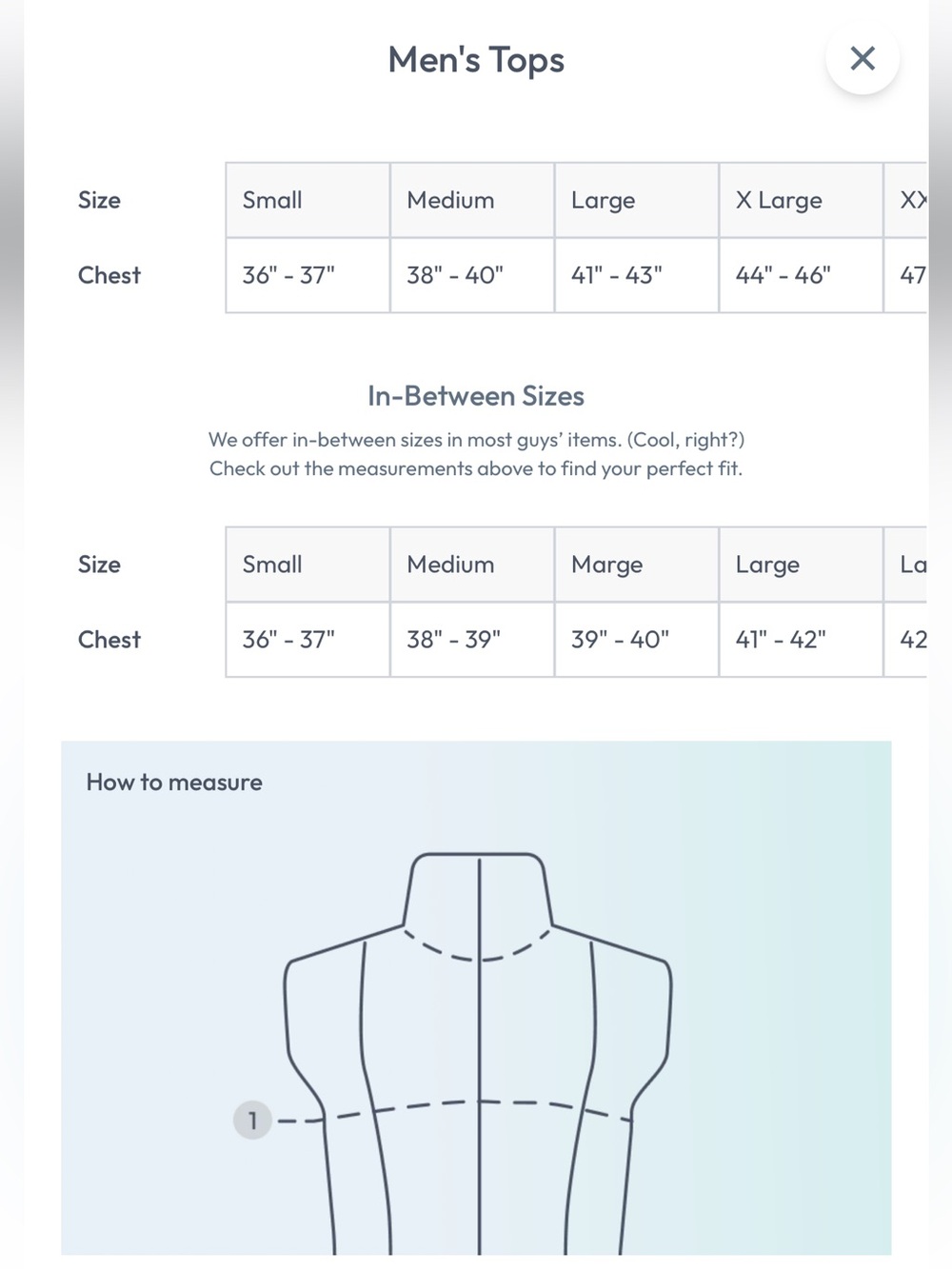
Task: Click the torso measurement diagram
Action: [x=478, y=1052]
